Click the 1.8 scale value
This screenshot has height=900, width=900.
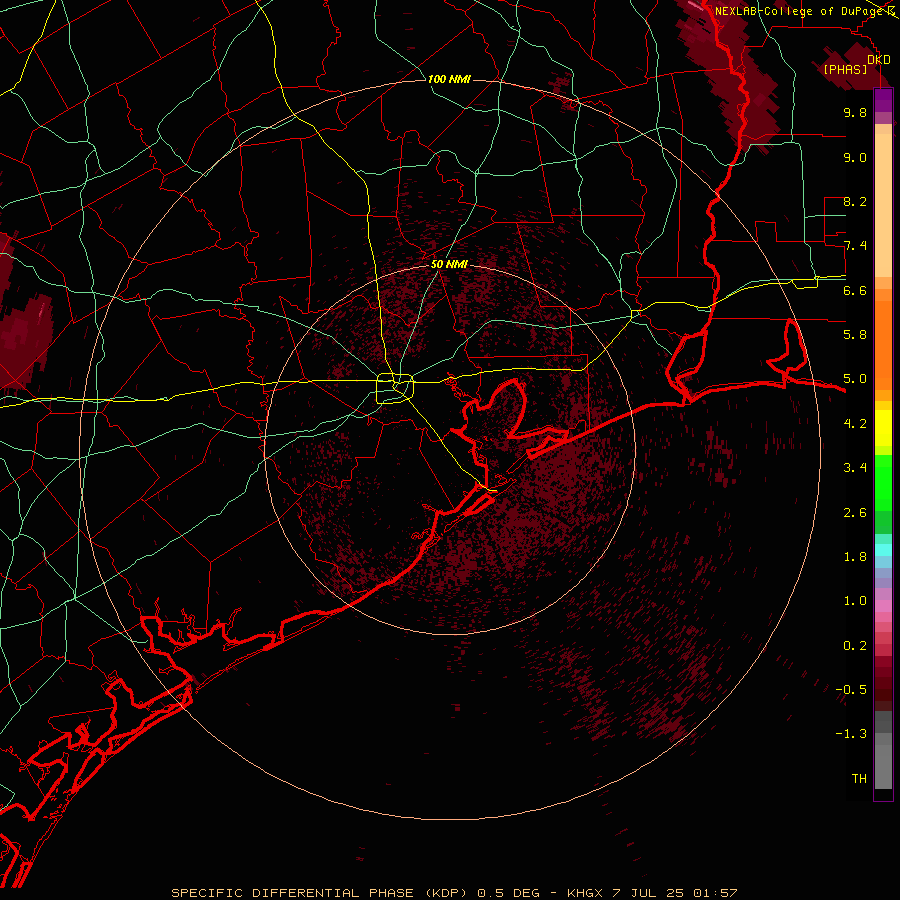[x=855, y=557]
